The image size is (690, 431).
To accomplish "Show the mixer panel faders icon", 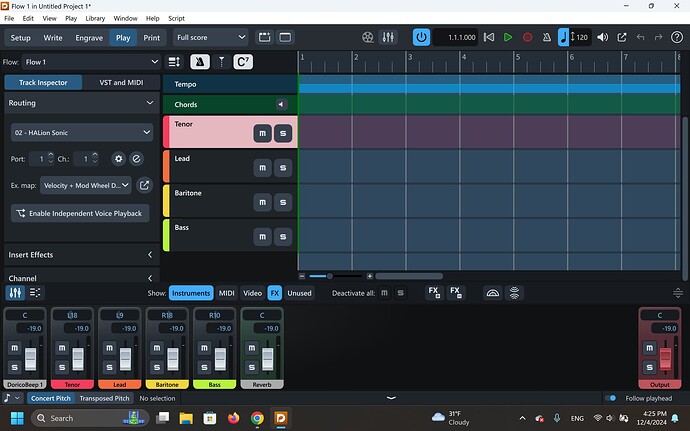I will point(15,293).
